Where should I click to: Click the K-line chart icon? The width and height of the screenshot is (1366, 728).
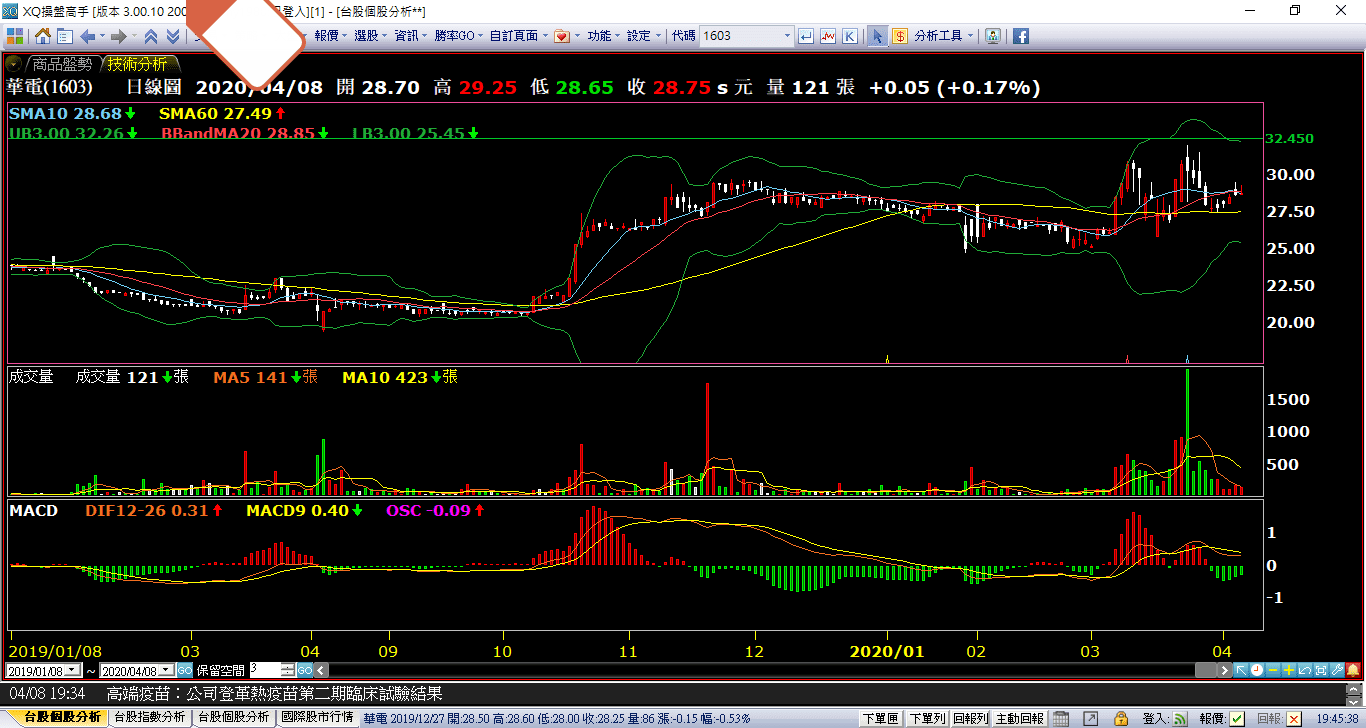tap(849, 36)
